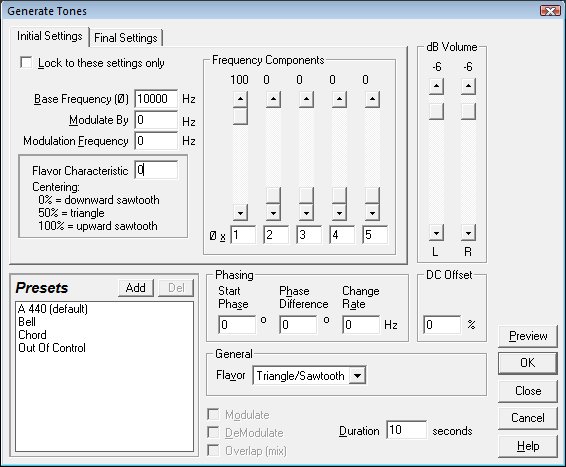Click the Preview button
Image resolution: width=566 pixels, height=467 pixels.
(528, 336)
